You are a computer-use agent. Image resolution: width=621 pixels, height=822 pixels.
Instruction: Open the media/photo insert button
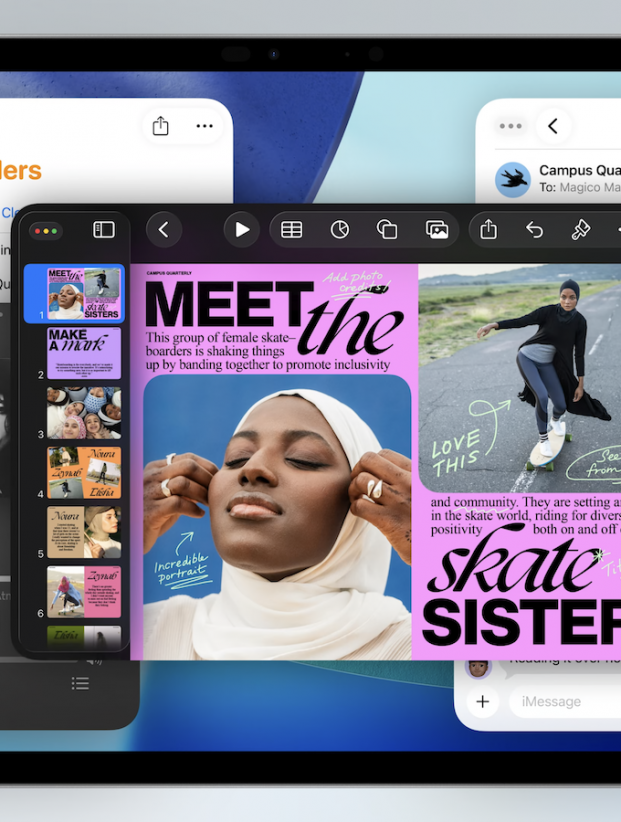tap(437, 230)
